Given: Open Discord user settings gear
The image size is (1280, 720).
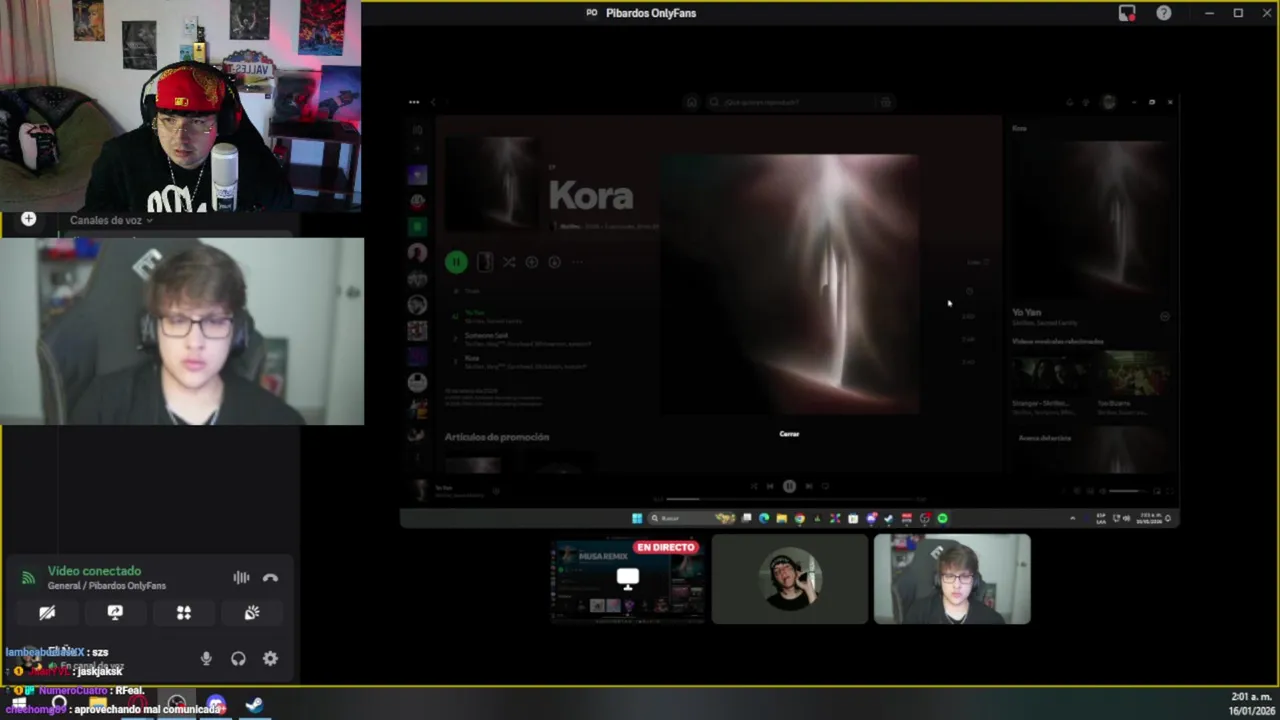Looking at the screenshot, I should [270, 658].
